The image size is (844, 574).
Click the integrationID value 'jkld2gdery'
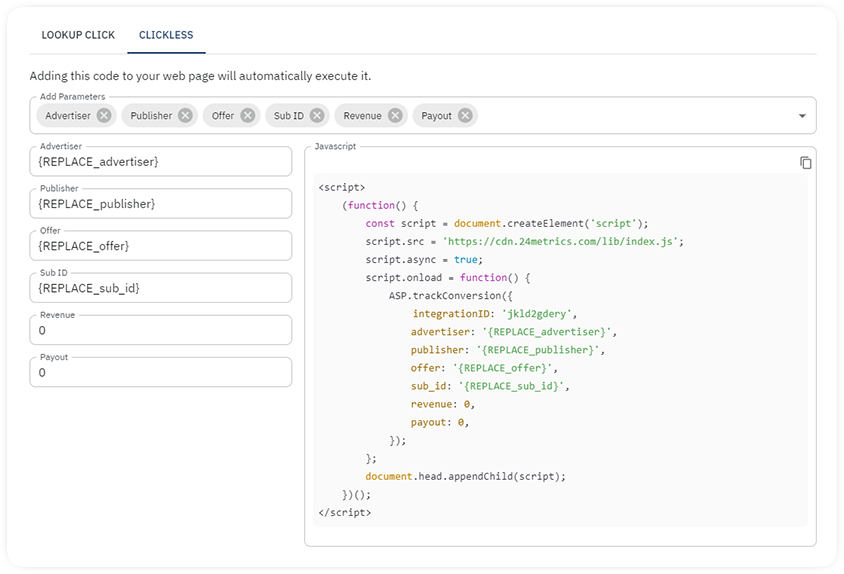click(539, 313)
